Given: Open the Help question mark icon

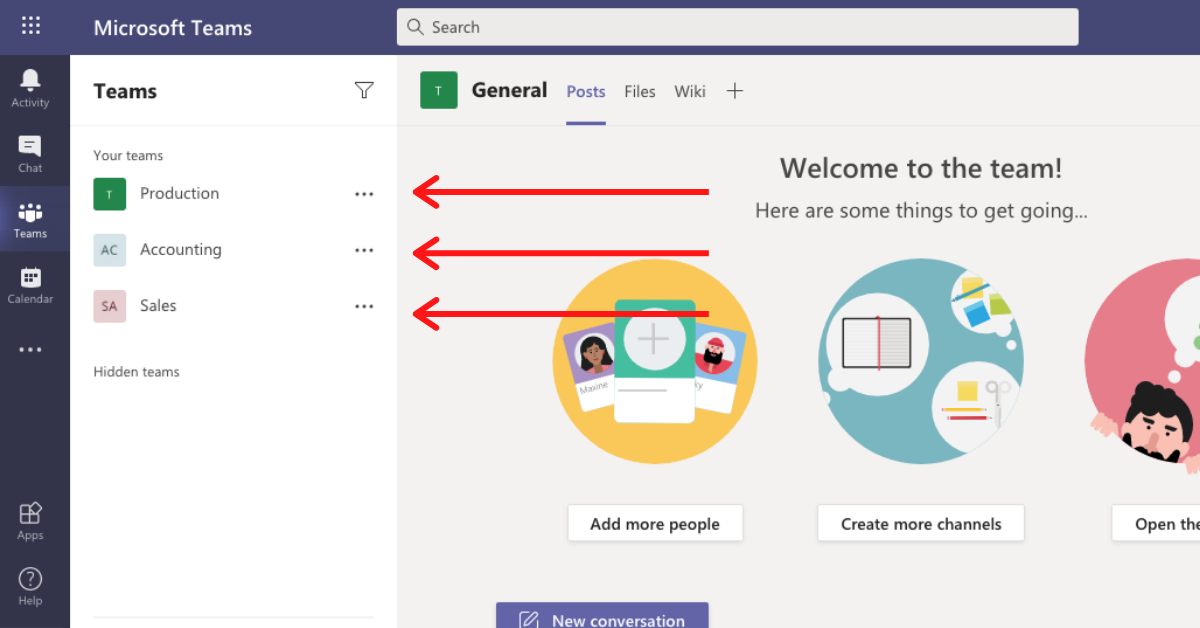Looking at the screenshot, I should pyautogui.click(x=30, y=586).
